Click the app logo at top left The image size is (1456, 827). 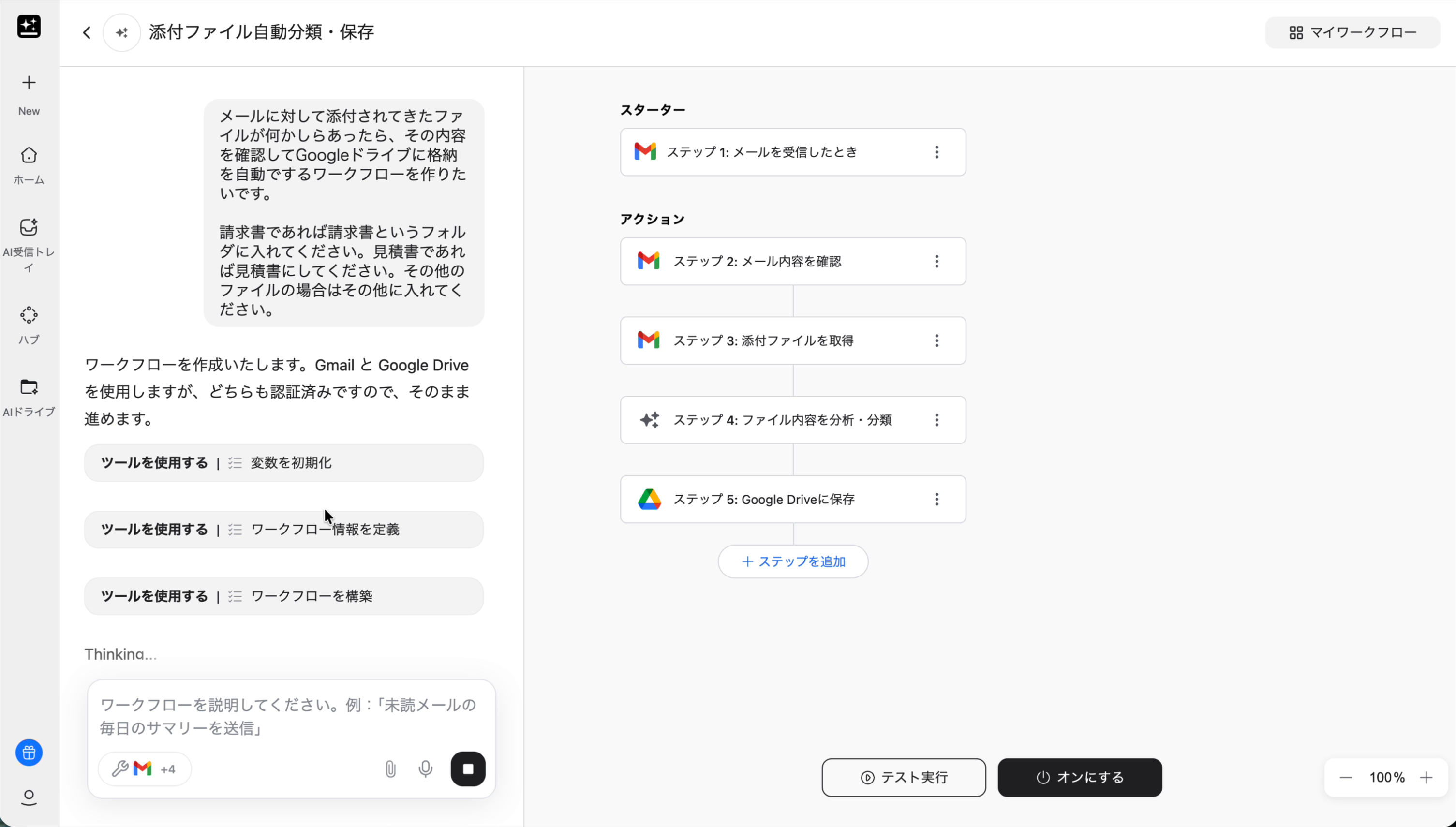click(x=29, y=27)
